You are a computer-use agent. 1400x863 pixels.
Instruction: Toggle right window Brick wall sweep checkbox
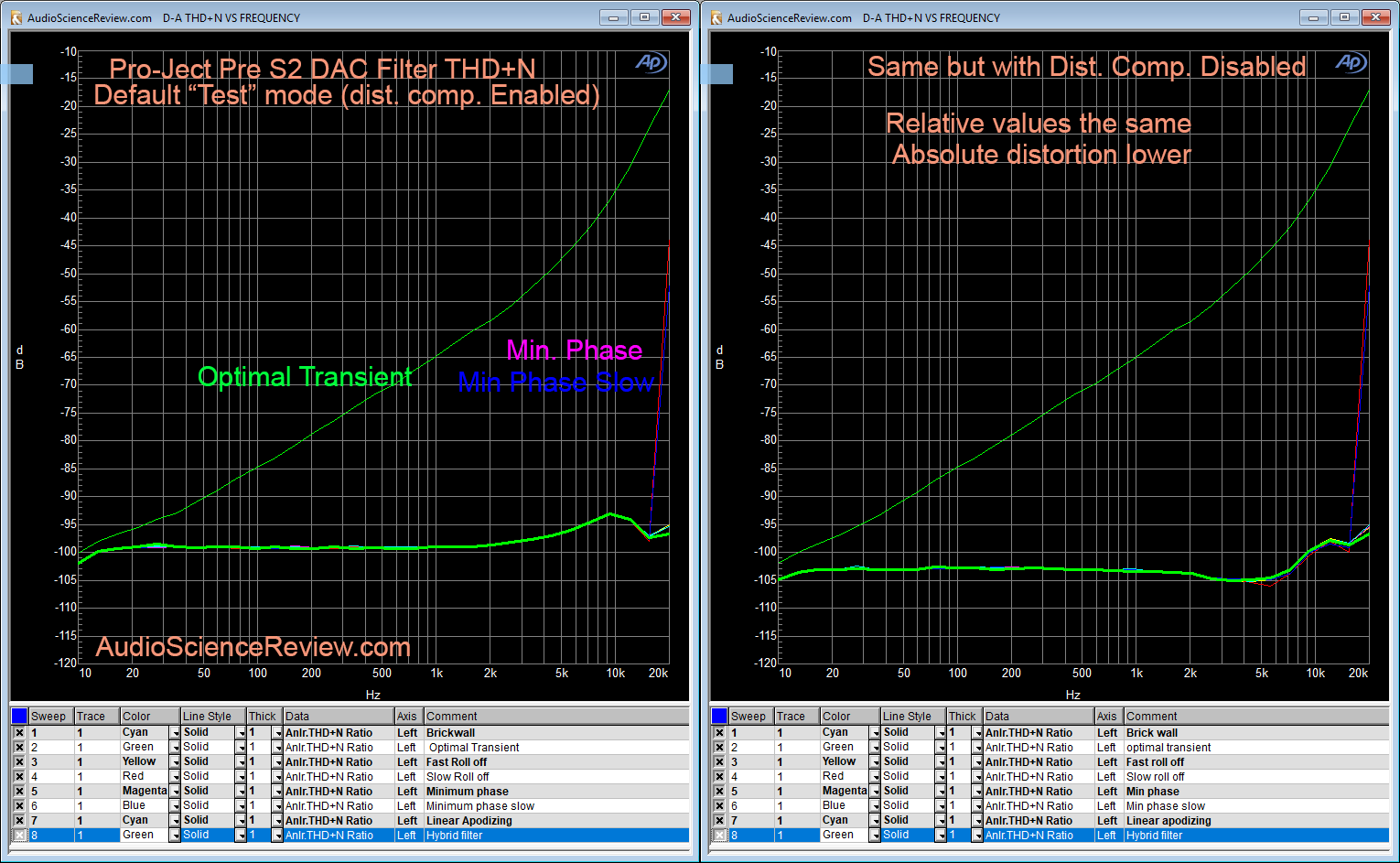(x=719, y=733)
